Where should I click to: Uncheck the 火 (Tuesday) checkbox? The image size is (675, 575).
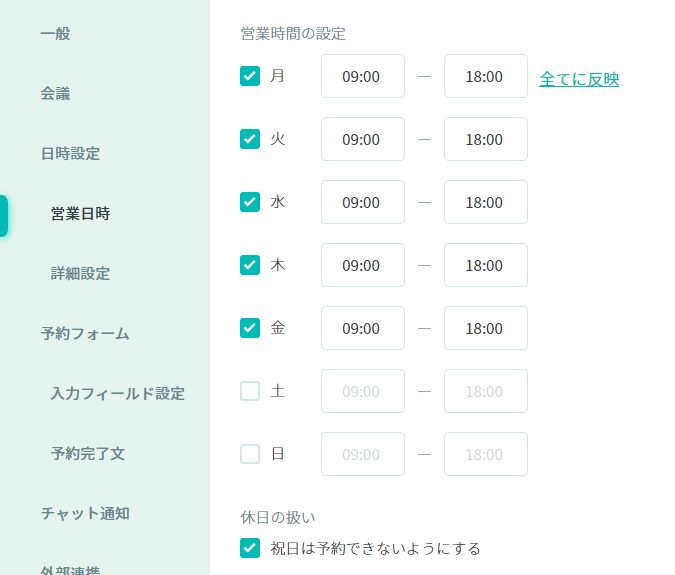coord(250,139)
